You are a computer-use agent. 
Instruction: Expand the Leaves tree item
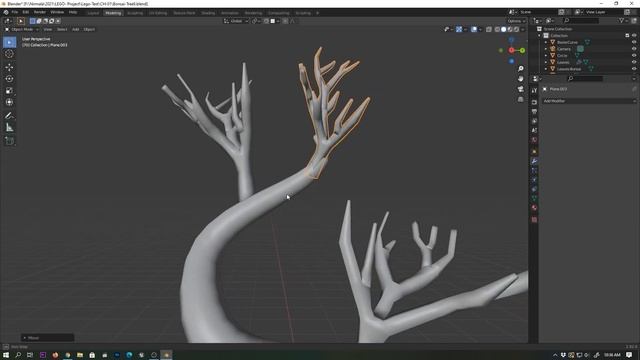tap(546, 62)
